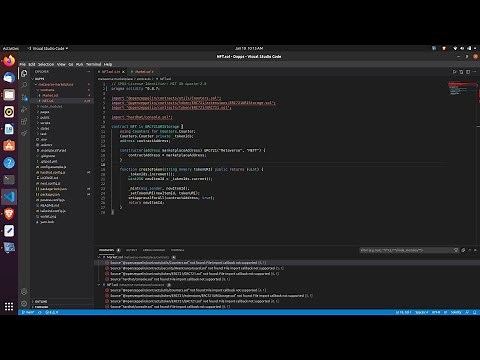Open the Search view in the activity bar
The height and width of the screenshot is (360, 480).
[24, 85]
